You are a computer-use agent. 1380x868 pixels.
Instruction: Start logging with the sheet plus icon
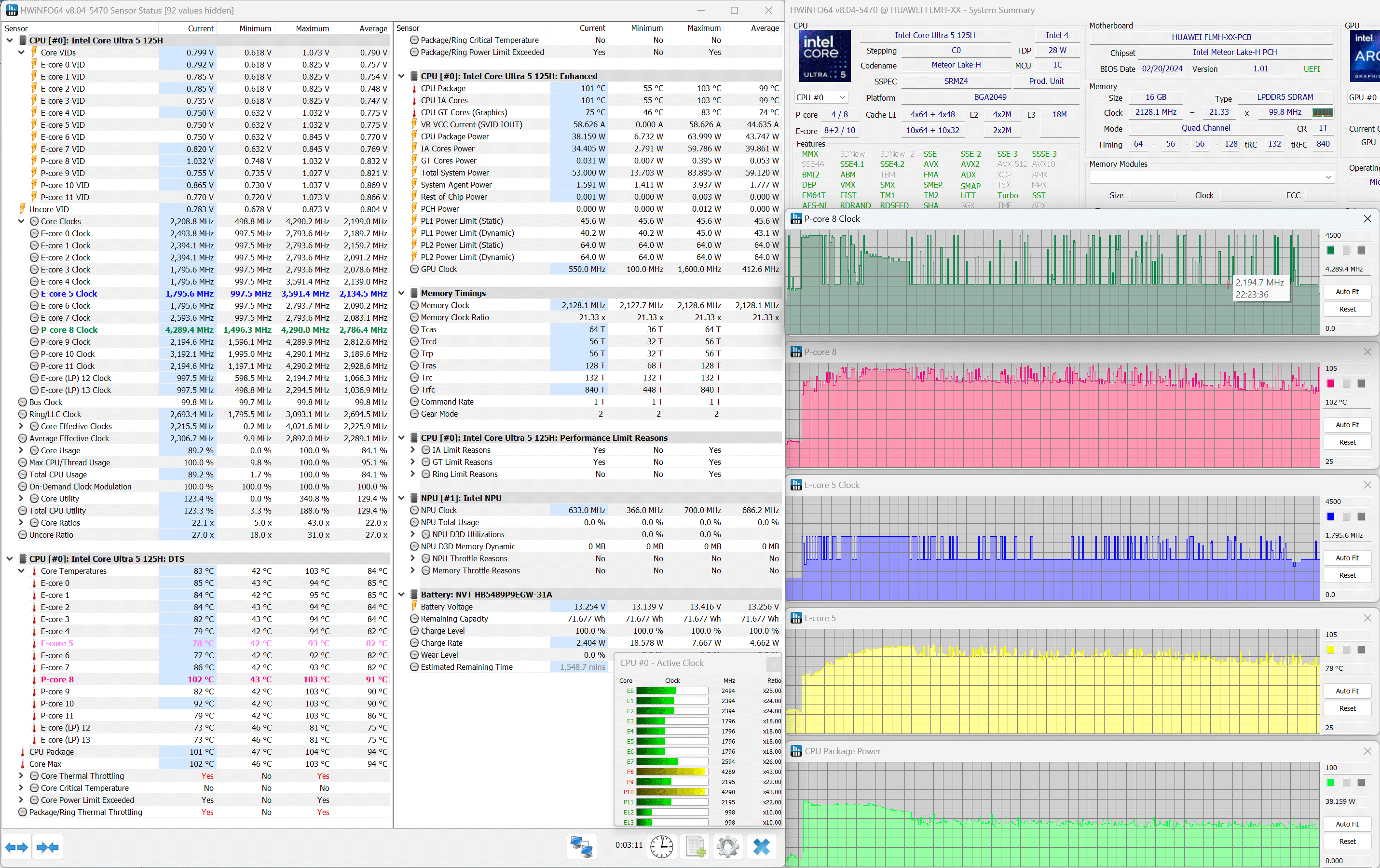695,846
